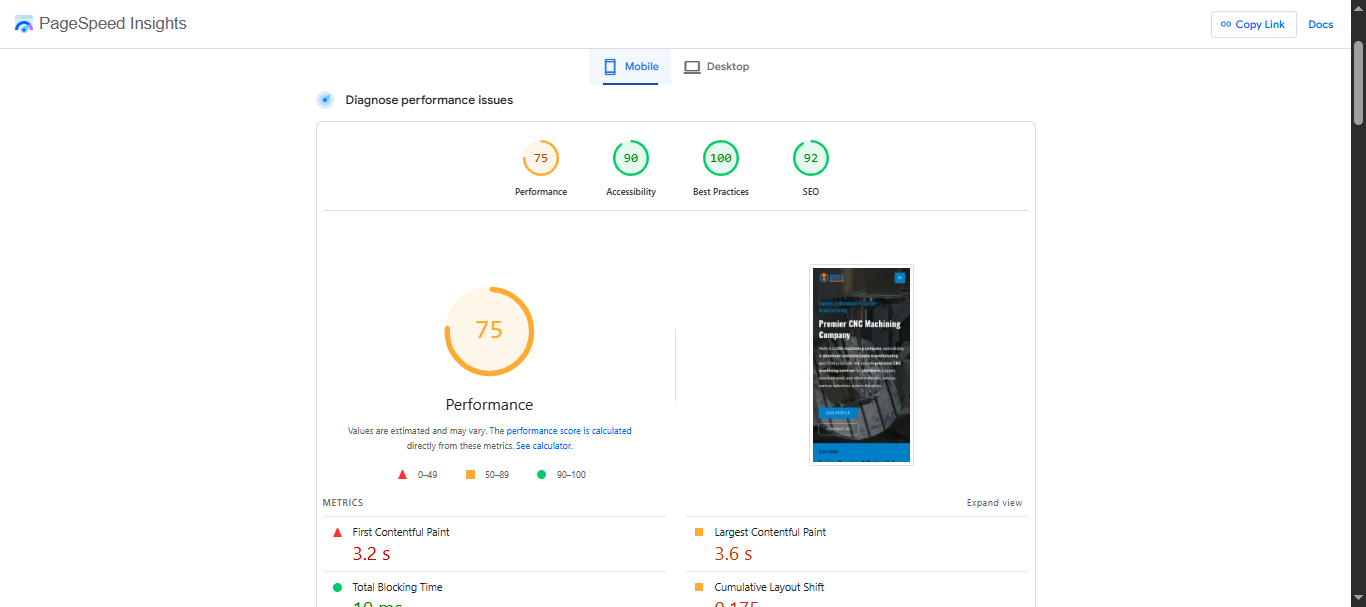The width and height of the screenshot is (1366, 607).
Task: Click the Accessibility category label
Action: click(631, 192)
